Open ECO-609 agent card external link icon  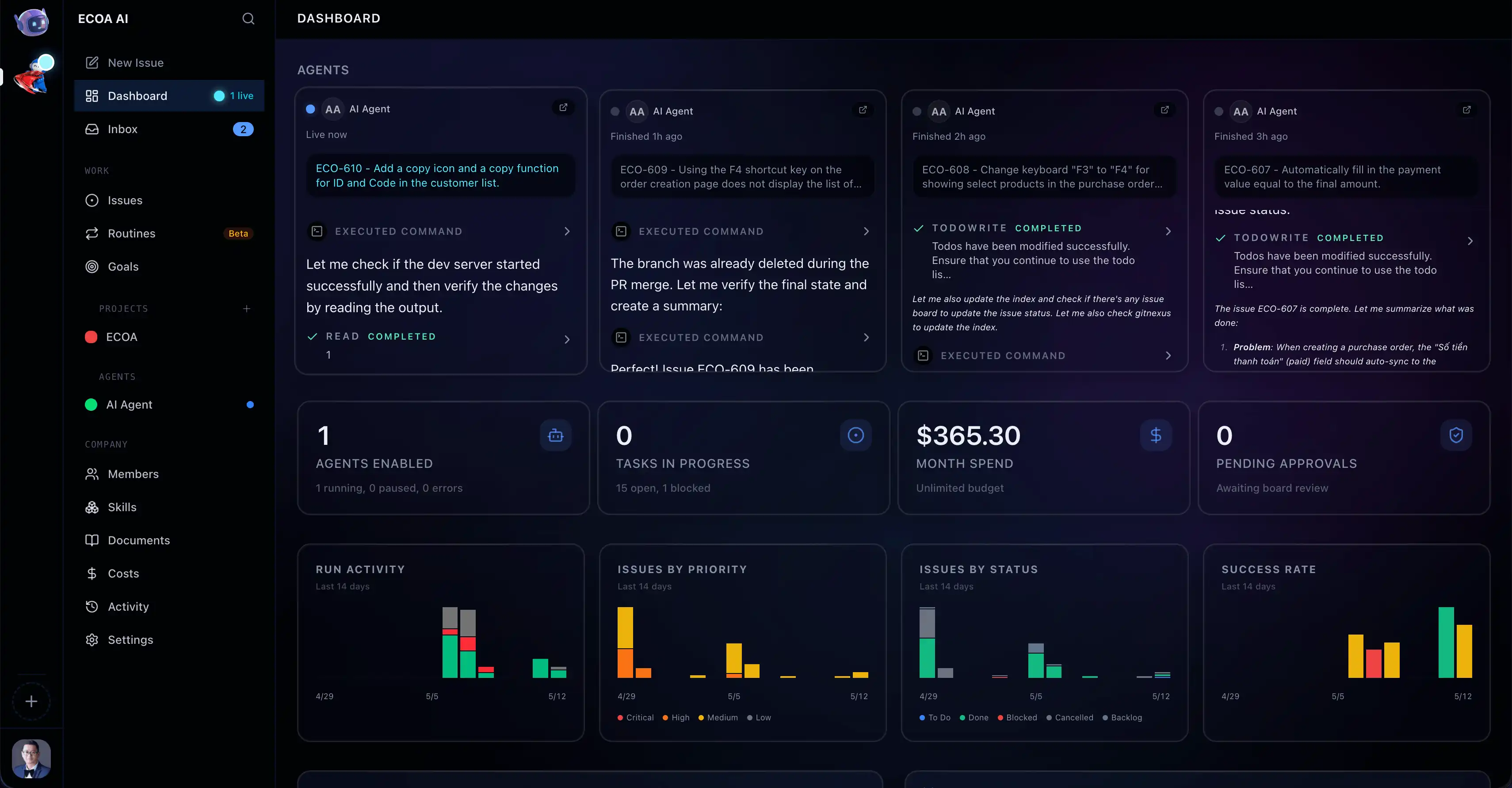point(863,110)
